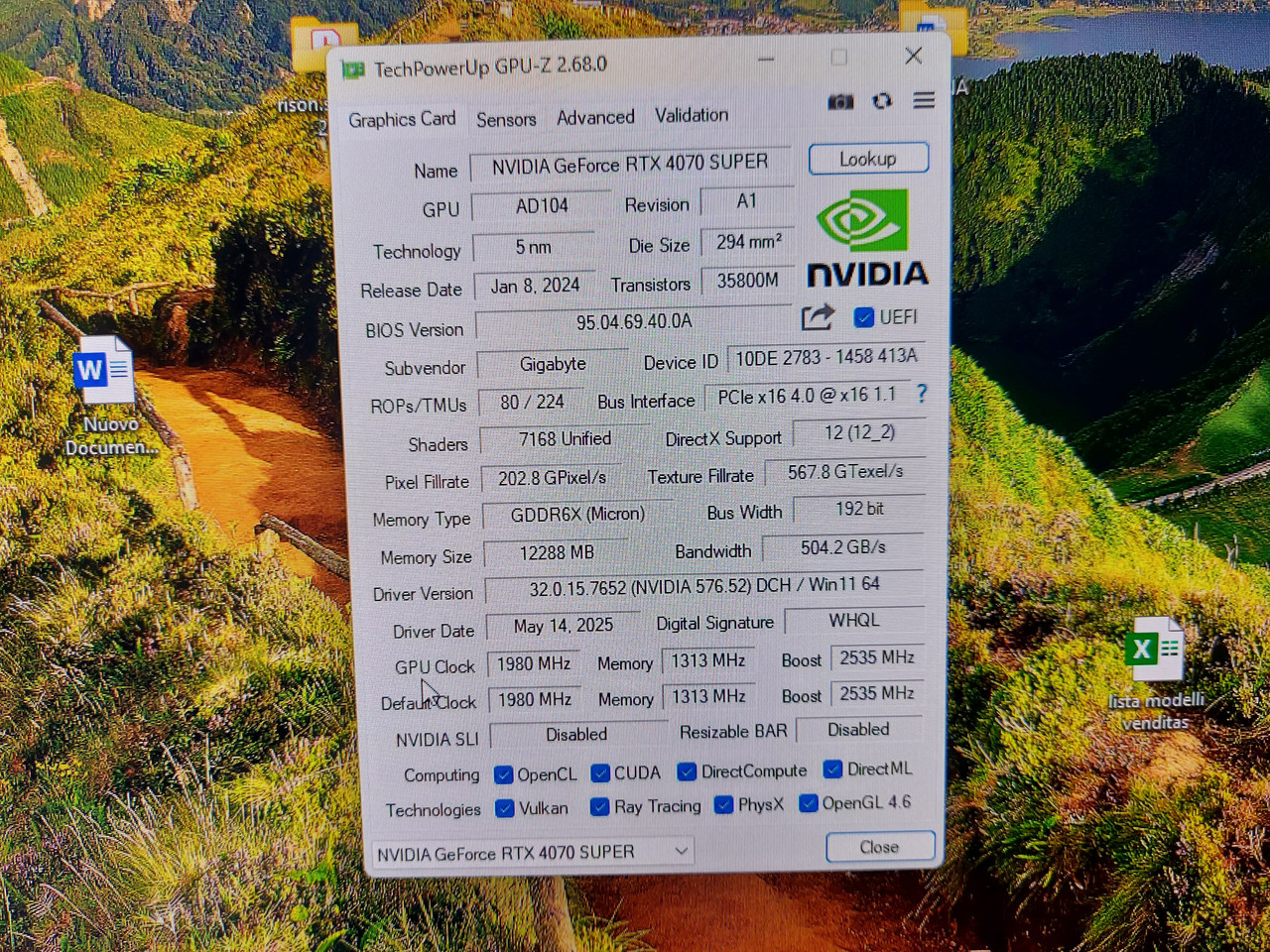Click the Bus Width value 192 bit
This screenshot has width=1270, height=952.
[859, 509]
